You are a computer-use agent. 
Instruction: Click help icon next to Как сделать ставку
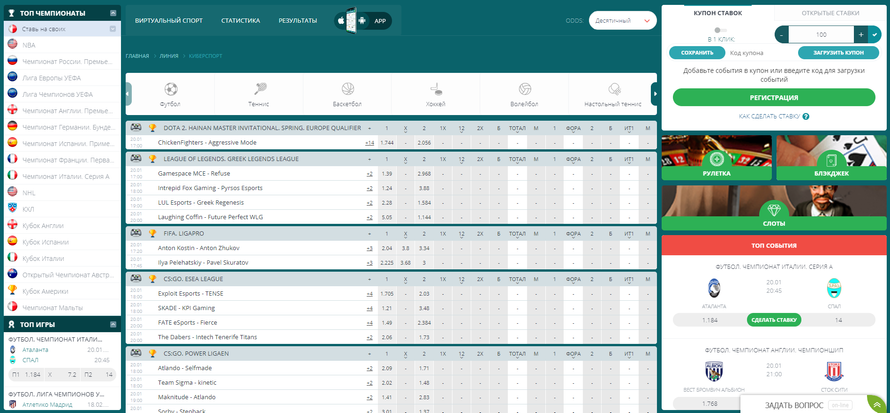805,116
